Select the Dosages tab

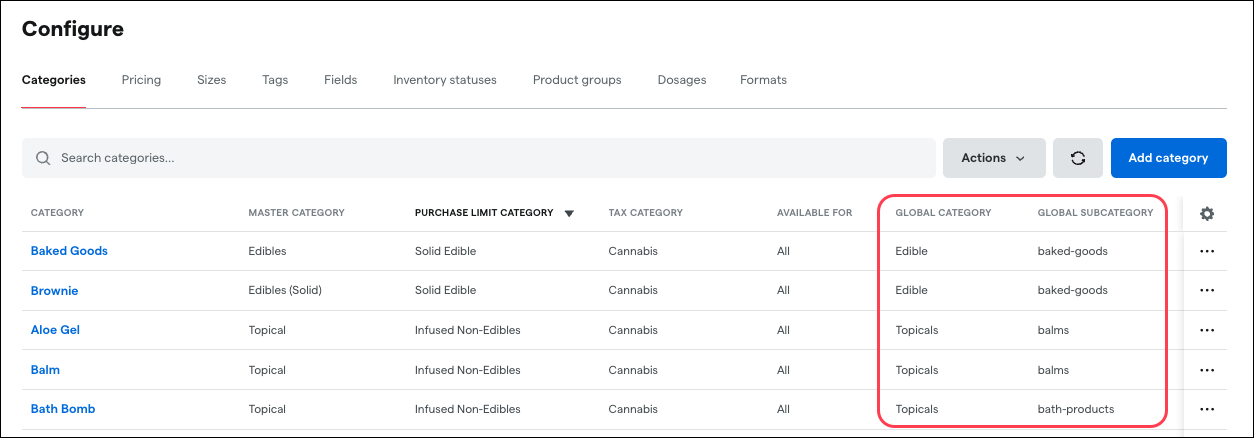[682, 80]
